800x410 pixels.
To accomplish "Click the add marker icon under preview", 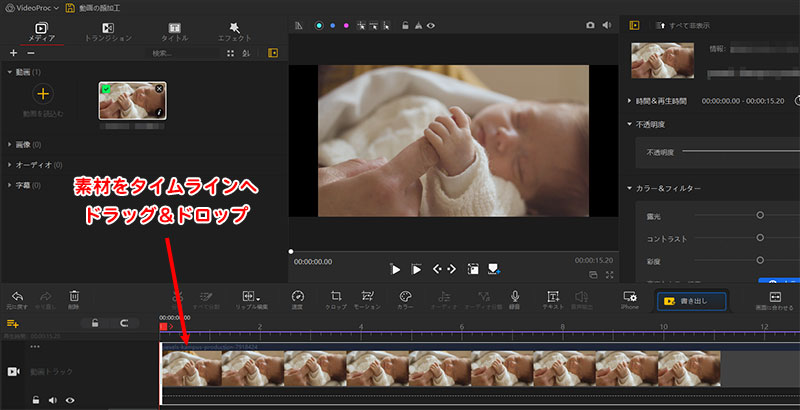I will pyautogui.click(x=494, y=269).
